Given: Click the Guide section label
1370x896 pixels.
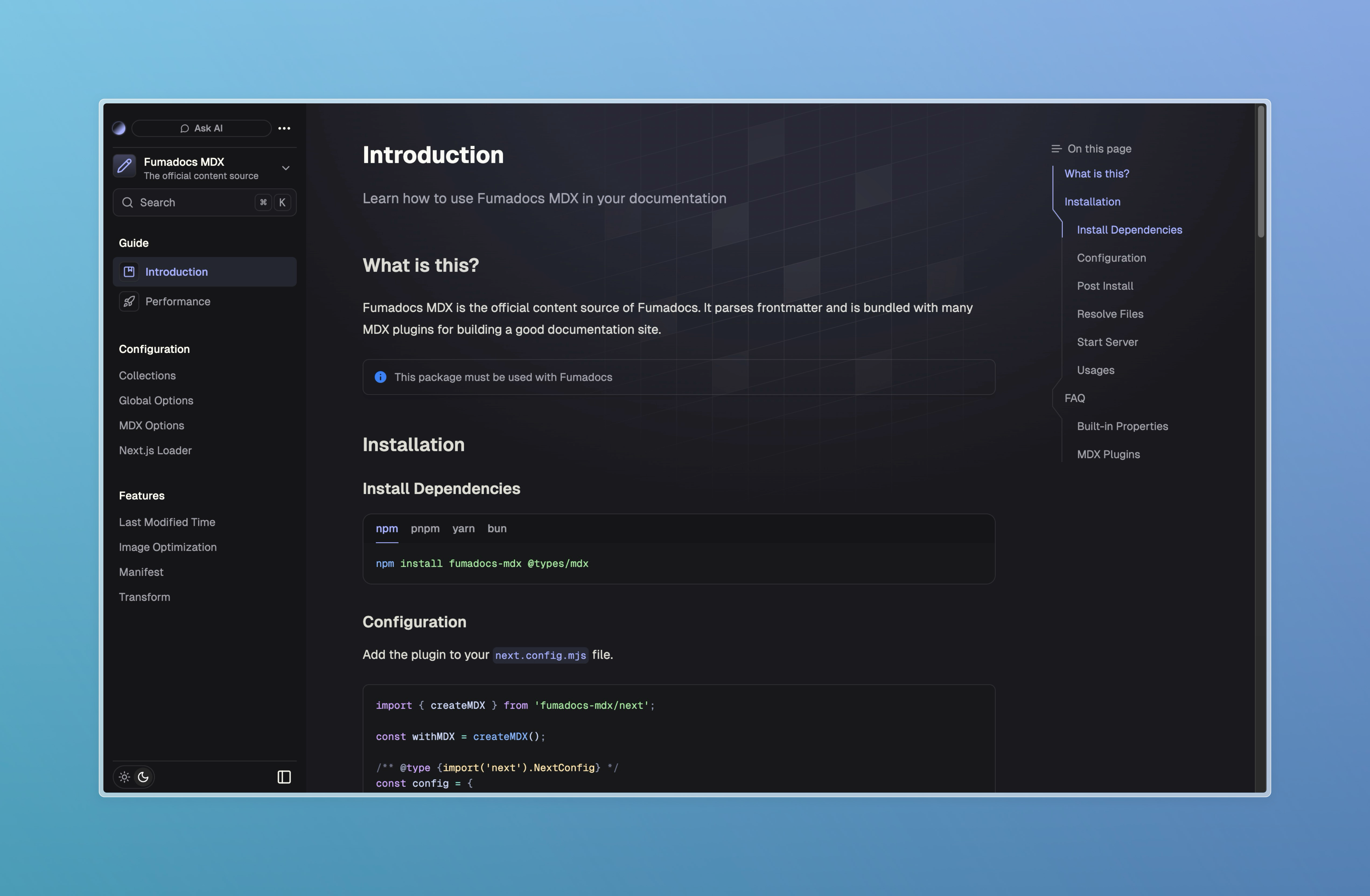Looking at the screenshot, I should pyautogui.click(x=134, y=243).
